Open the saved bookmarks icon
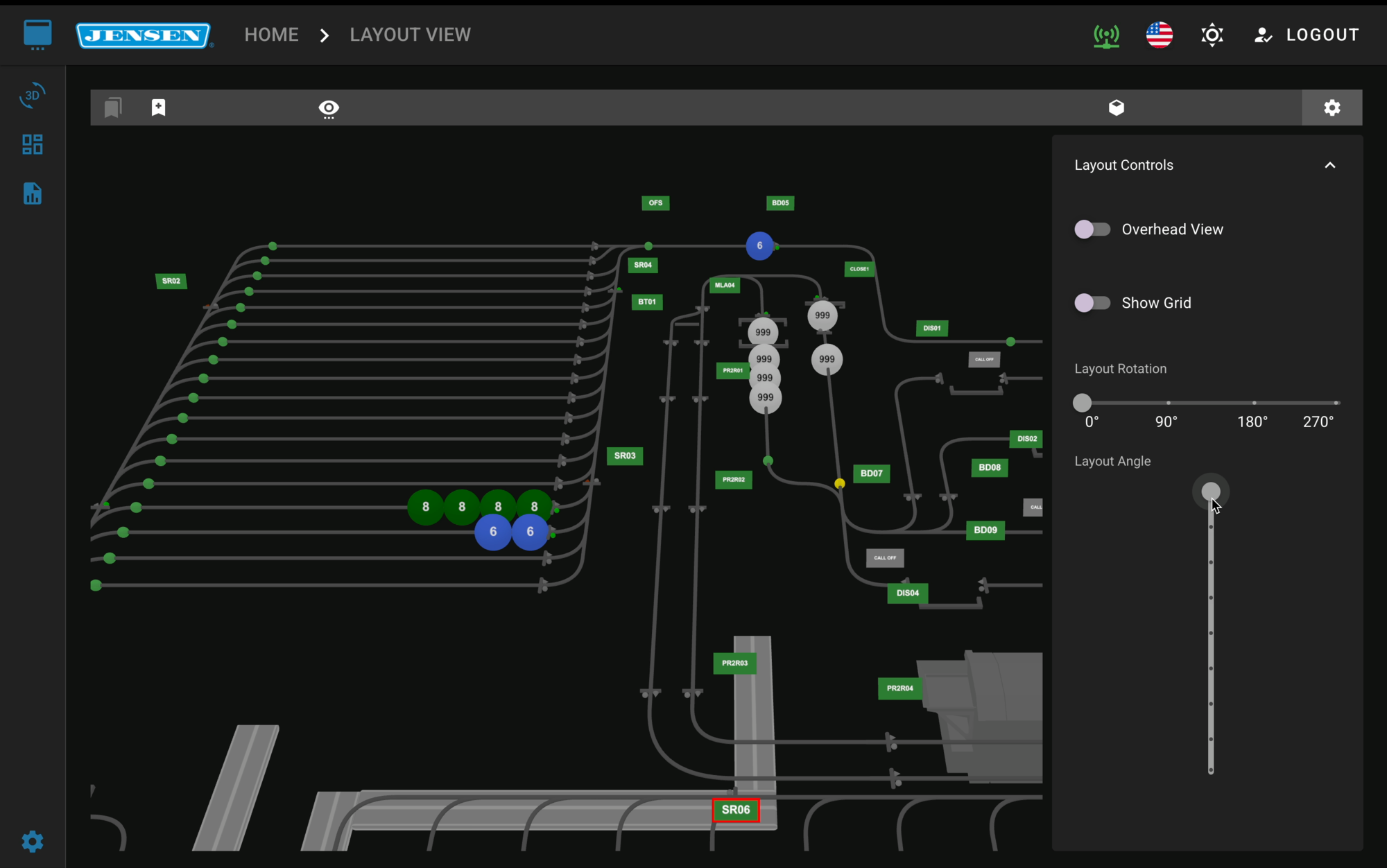 click(113, 107)
